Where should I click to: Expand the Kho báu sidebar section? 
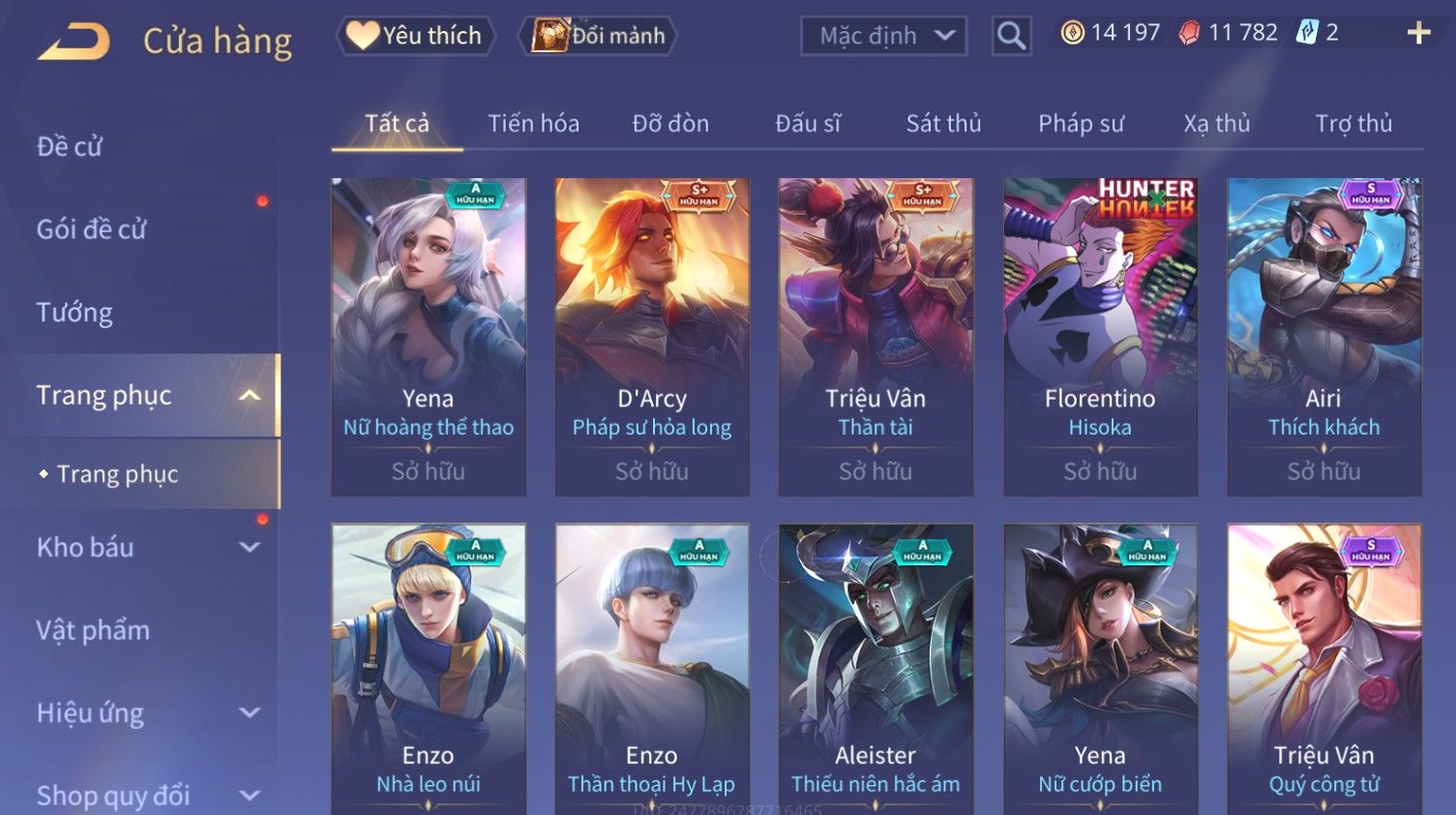(250, 547)
